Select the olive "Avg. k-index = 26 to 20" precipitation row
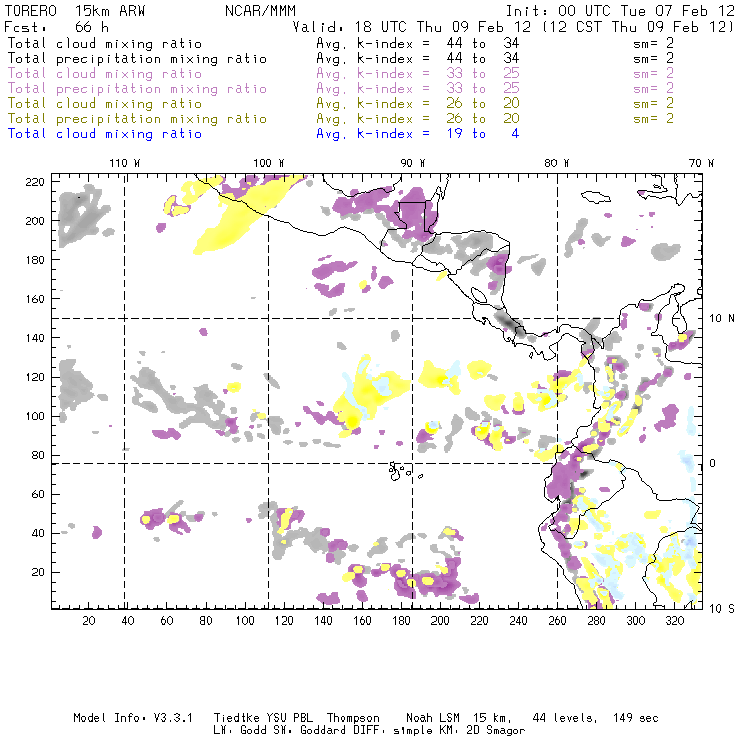The height and width of the screenshot is (740, 740). coord(418,118)
